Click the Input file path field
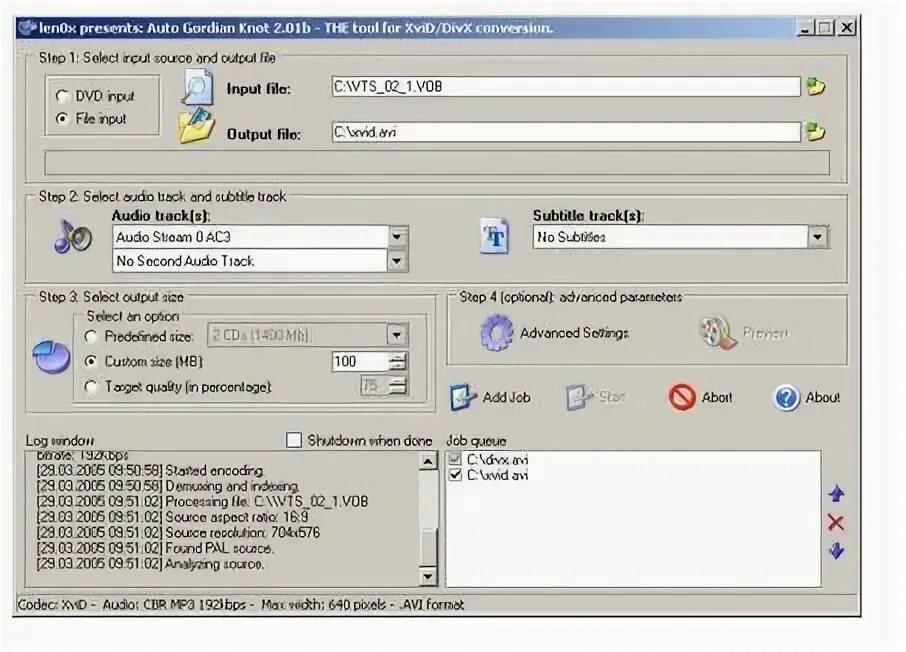 566,87
